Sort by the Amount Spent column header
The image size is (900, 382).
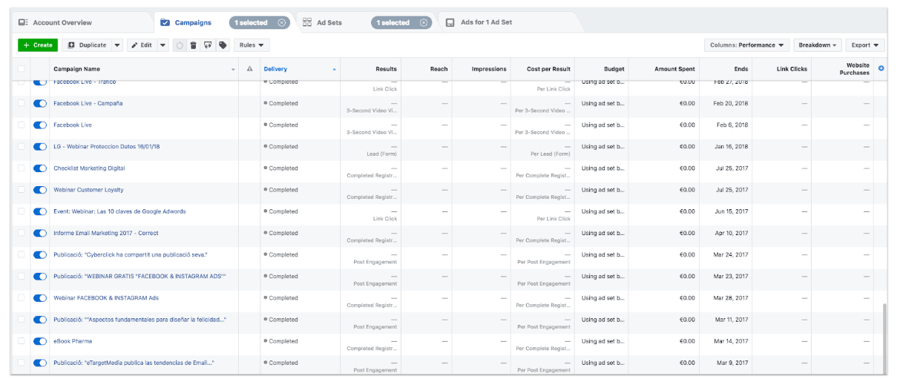(x=674, y=69)
